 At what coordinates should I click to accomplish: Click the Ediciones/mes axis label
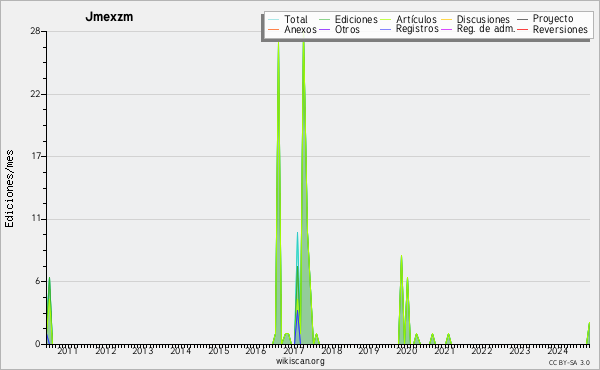pyautogui.click(x=9, y=189)
